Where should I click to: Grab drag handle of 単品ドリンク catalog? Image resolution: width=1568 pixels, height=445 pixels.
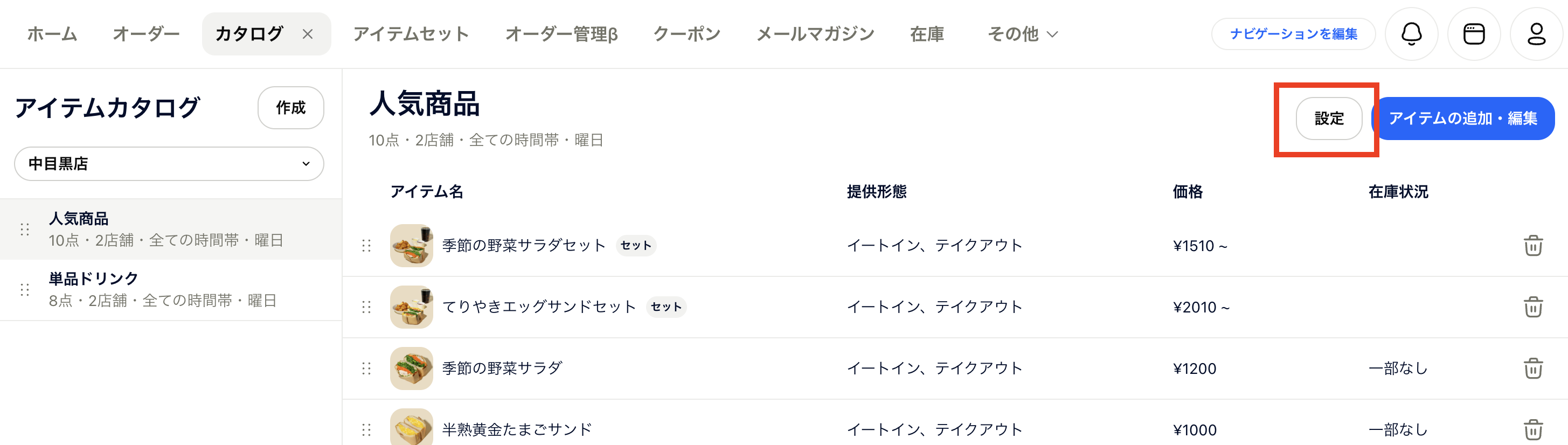click(25, 290)
